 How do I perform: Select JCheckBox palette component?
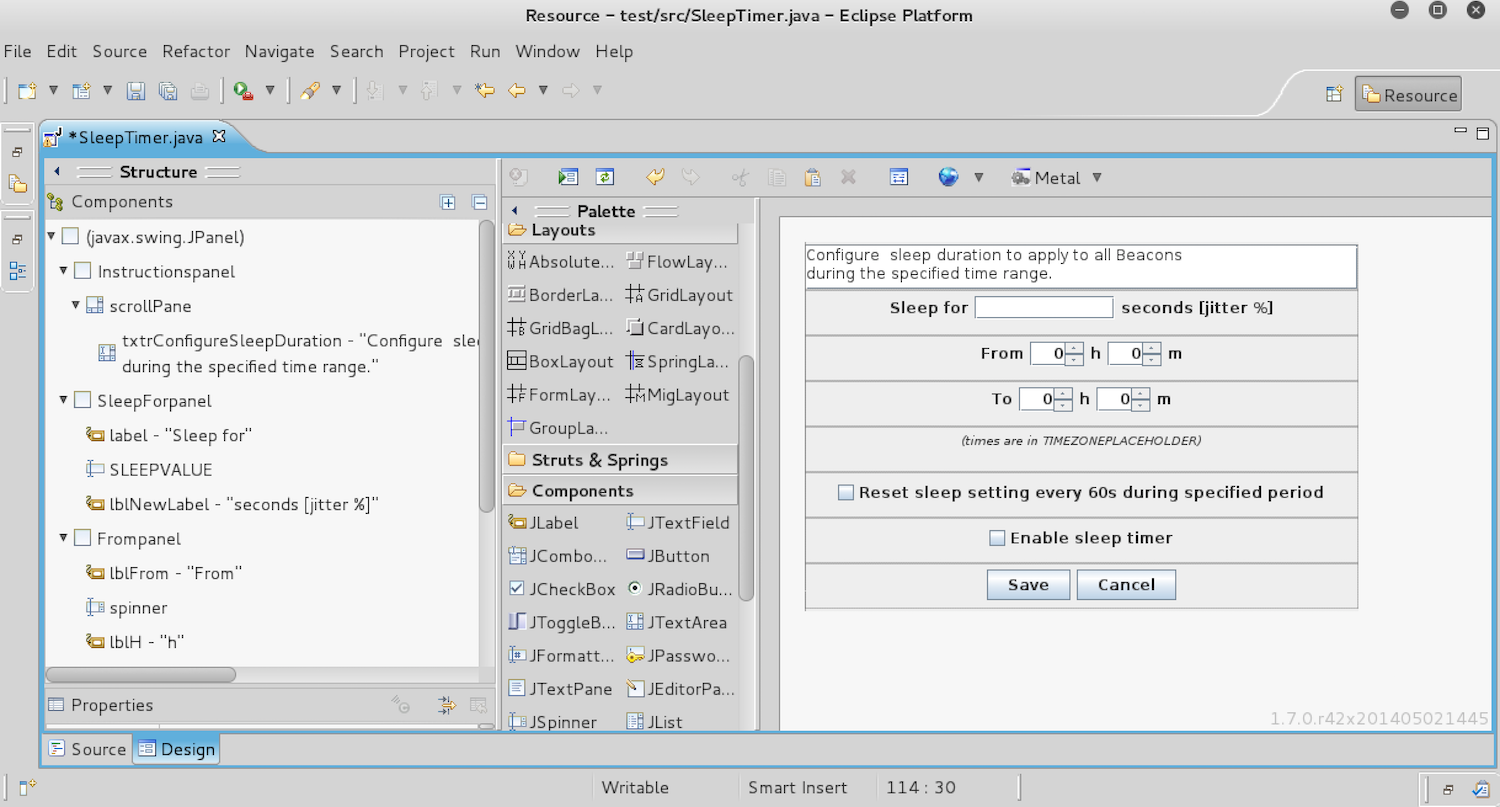(562, 589)
